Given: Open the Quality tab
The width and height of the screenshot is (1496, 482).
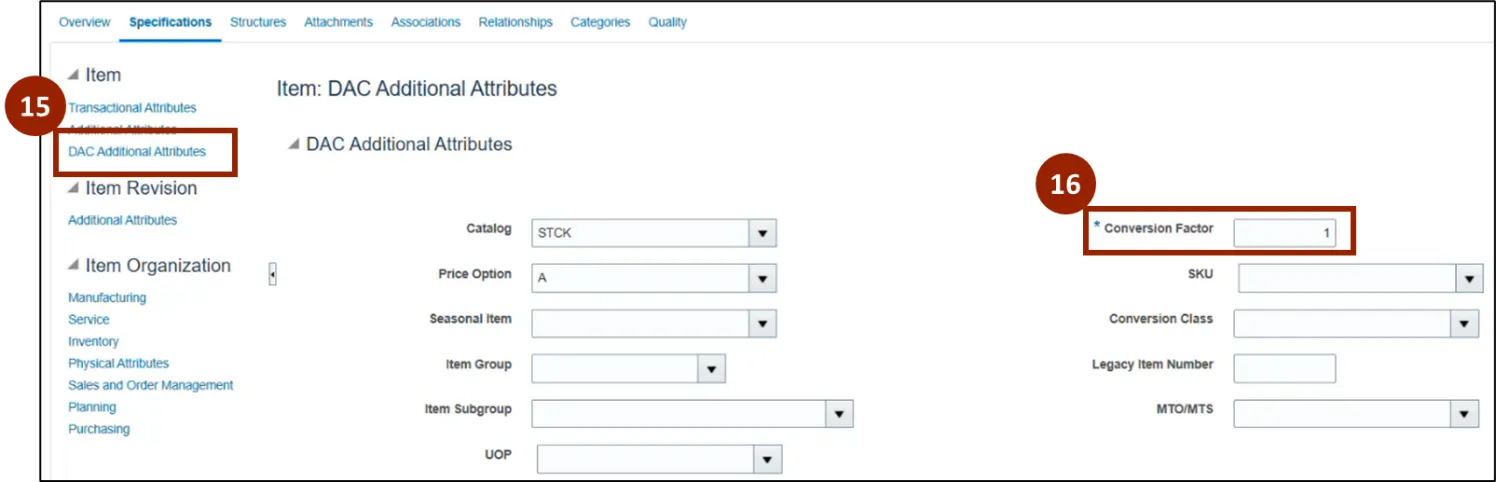Looking at the screenshot, I should point(667,22).
